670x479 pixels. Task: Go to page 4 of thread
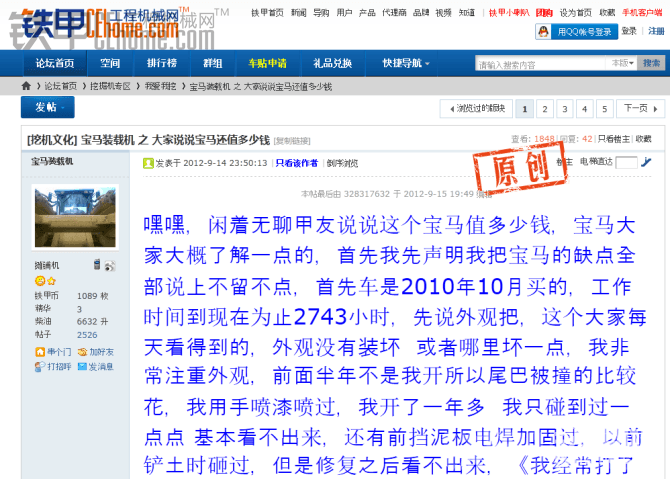pos(585,109)
